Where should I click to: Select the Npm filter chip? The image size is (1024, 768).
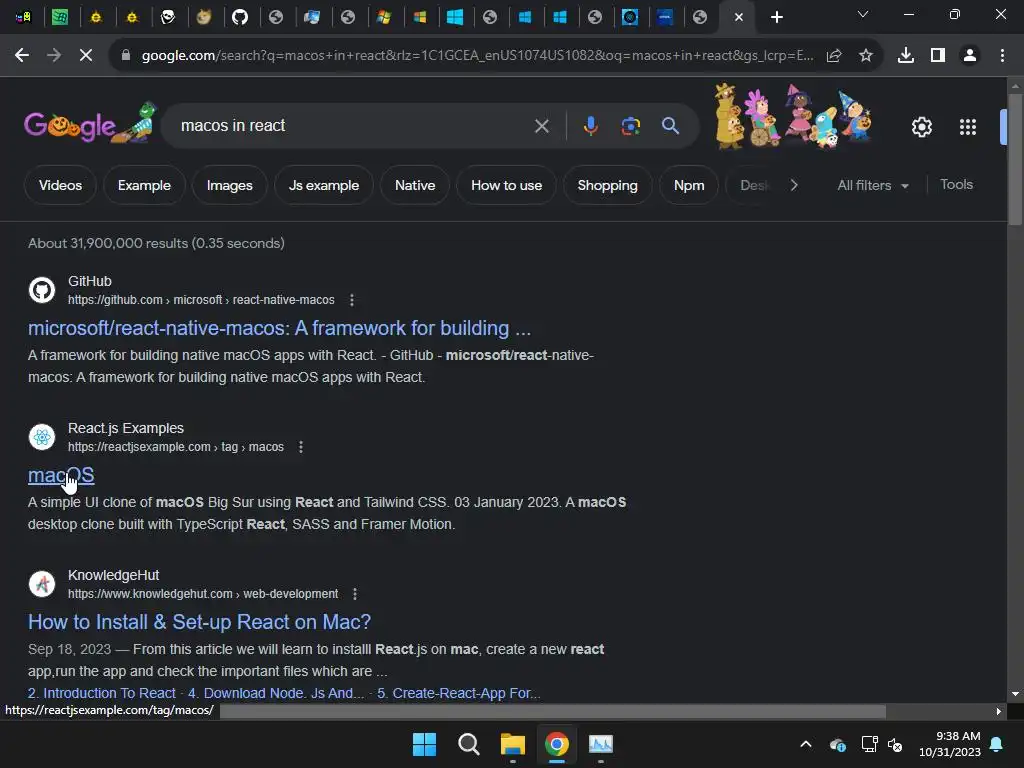pyautogui.click(x=689, y=185)
